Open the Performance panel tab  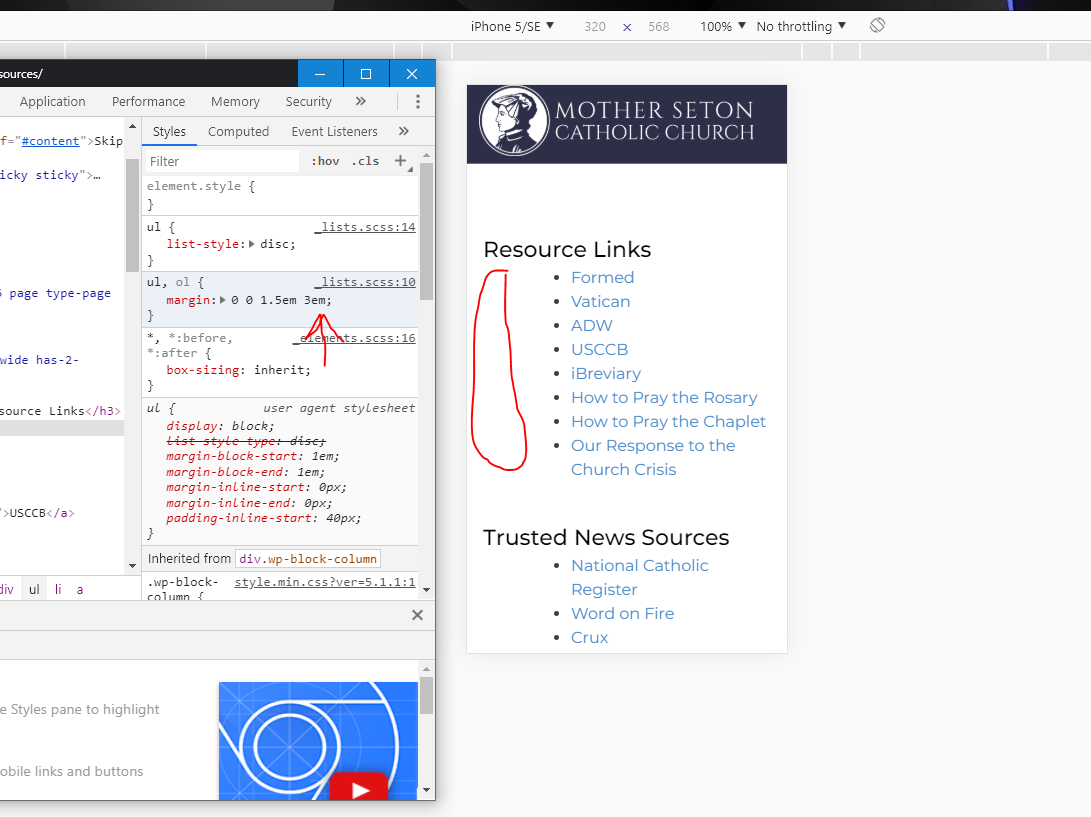click(148, 101)
